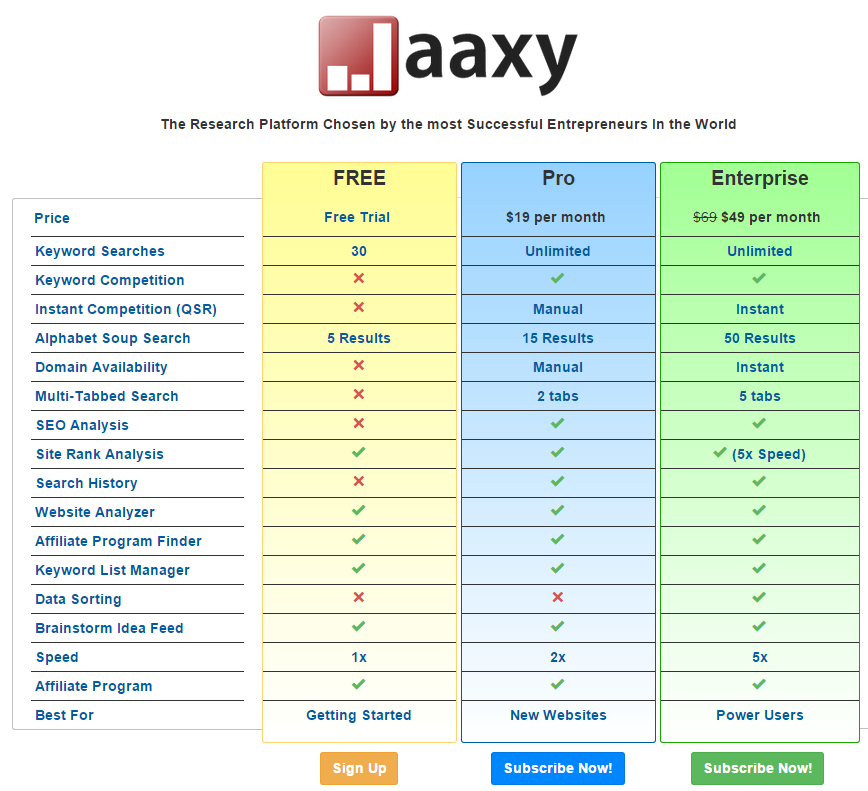Click the Enterprise checkmark for Affiliate Program row
The image size is (868, 791).
[x=759, y=685]
